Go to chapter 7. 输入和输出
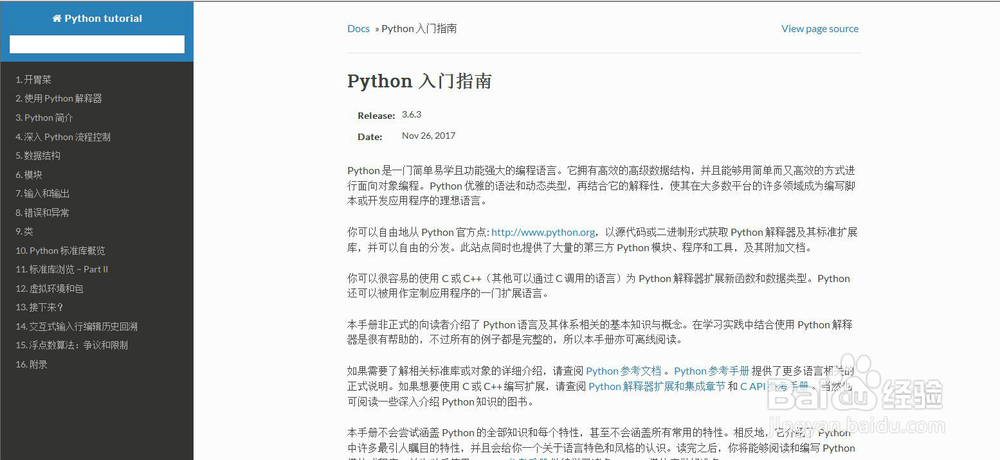Image resolution: width=1000 pixels, height=460 pixels. (x=42, y=193)
